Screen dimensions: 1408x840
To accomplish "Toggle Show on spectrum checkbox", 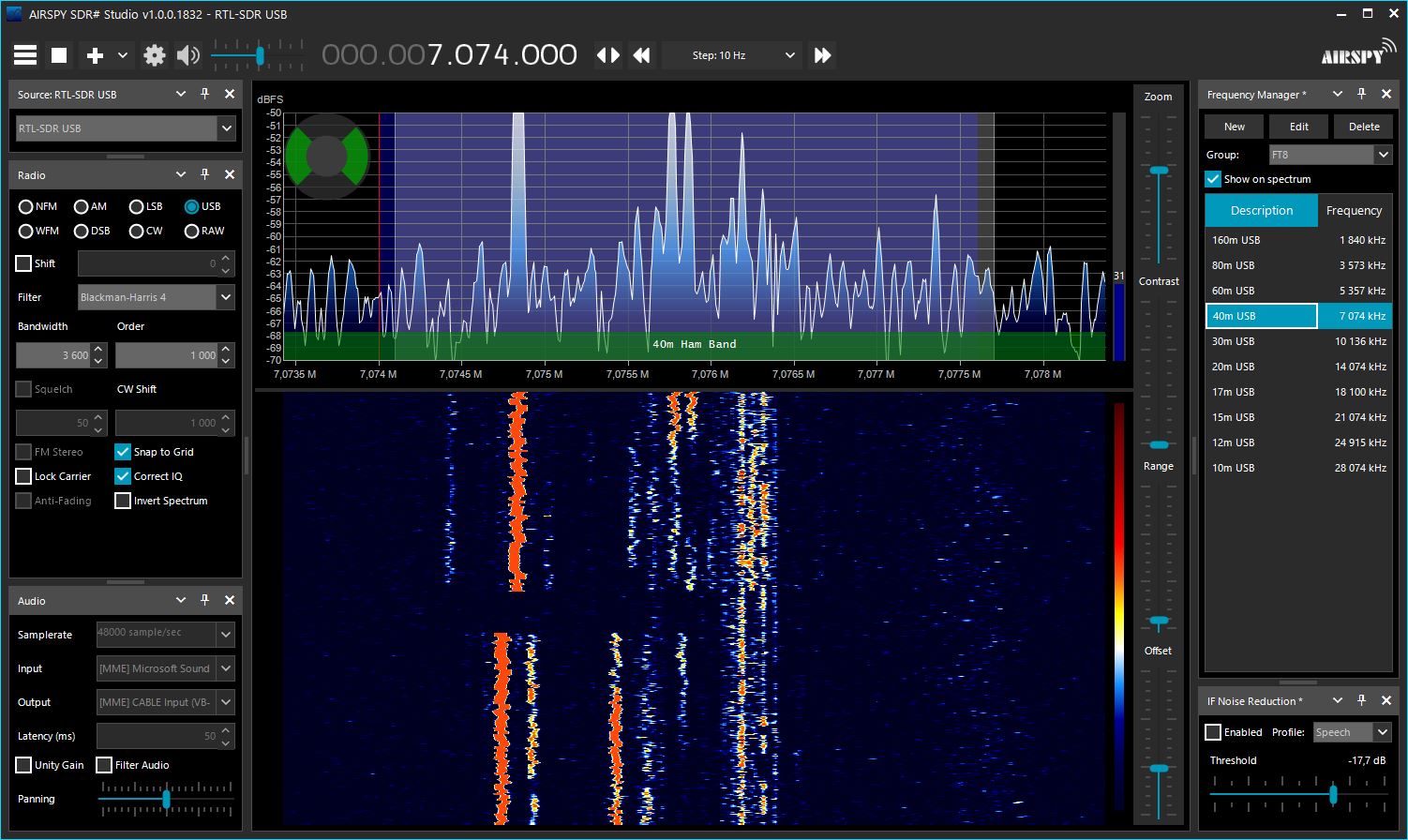I will [x=1213, y=179].
